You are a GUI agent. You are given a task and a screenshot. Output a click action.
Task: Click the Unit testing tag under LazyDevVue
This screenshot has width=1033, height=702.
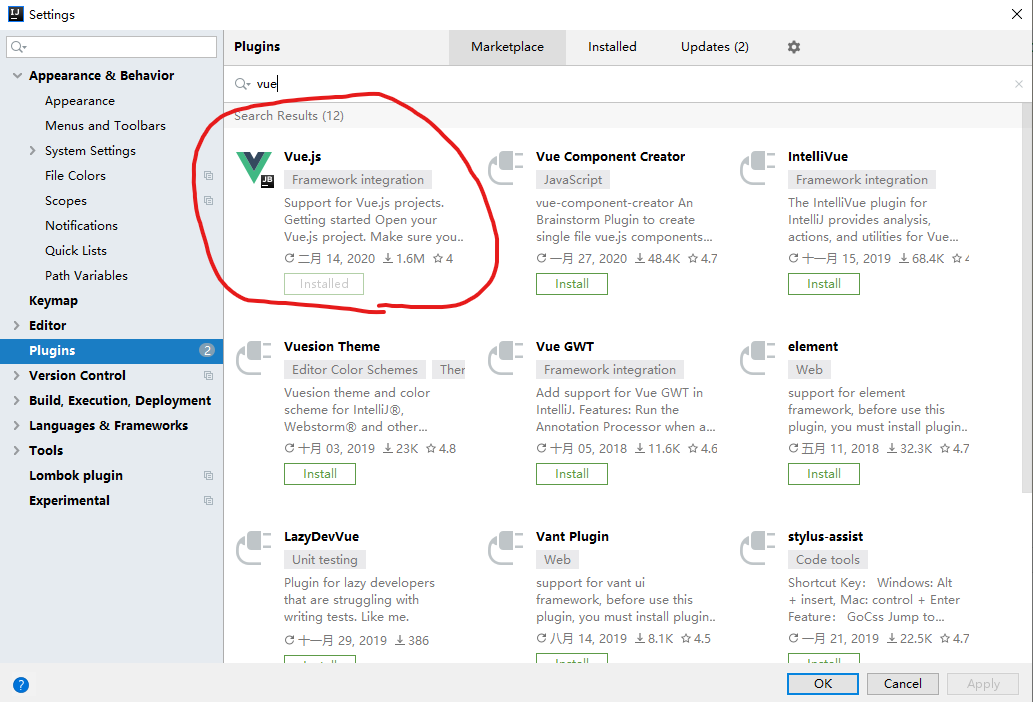pyautogui.click(x=325, y=560)
